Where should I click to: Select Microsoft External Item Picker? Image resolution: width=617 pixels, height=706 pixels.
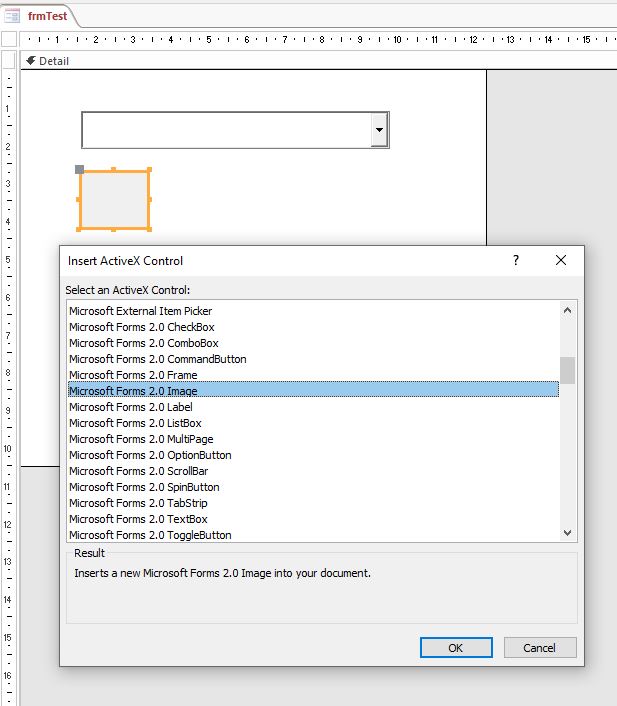[x=313, y=311]
